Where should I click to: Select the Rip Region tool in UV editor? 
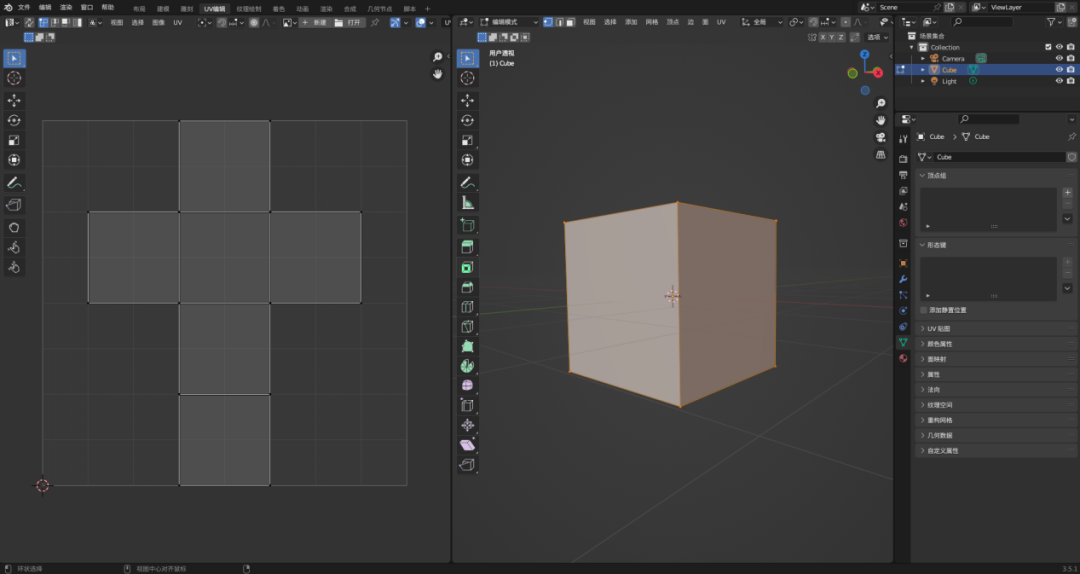point(14,205)
